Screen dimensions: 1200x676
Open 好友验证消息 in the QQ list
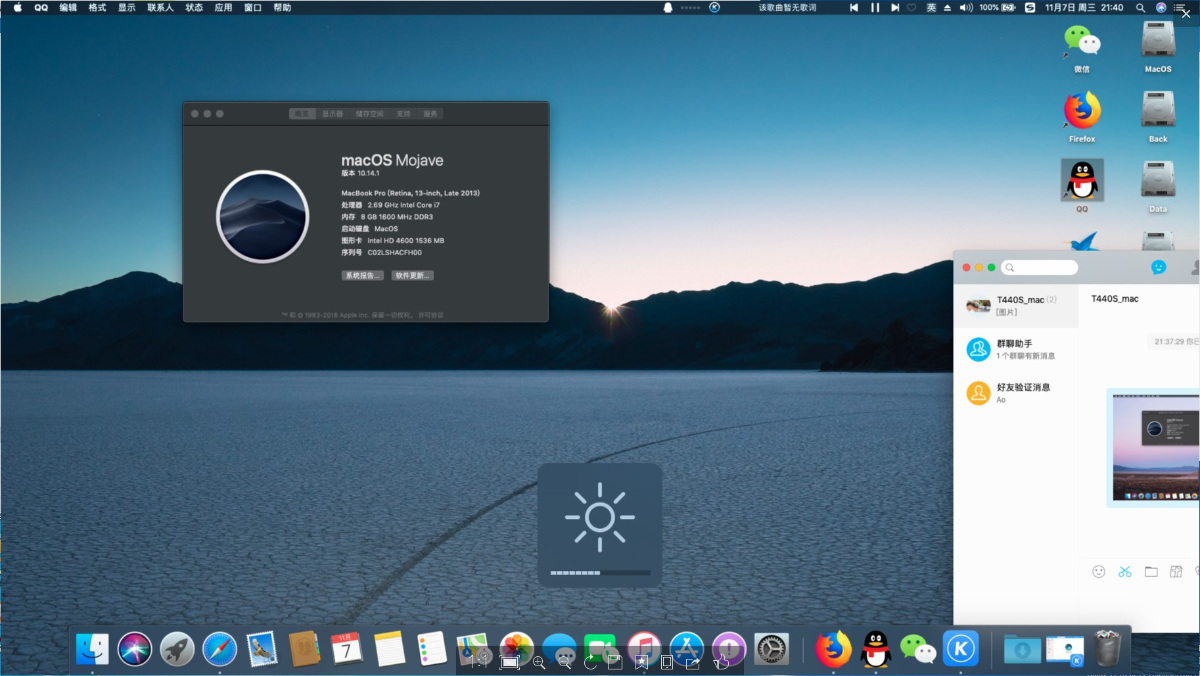click(x=1016, y=393)
